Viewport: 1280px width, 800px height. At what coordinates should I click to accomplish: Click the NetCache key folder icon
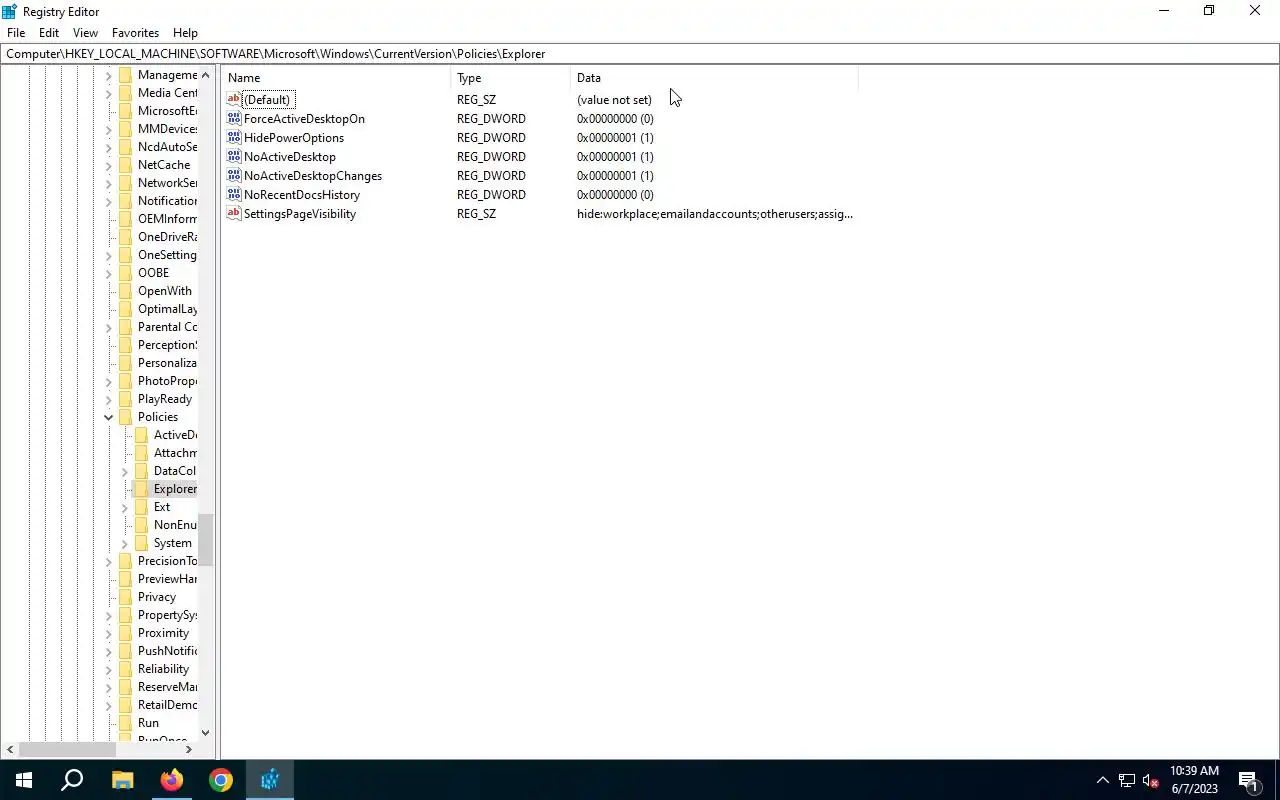click(125, 165)
